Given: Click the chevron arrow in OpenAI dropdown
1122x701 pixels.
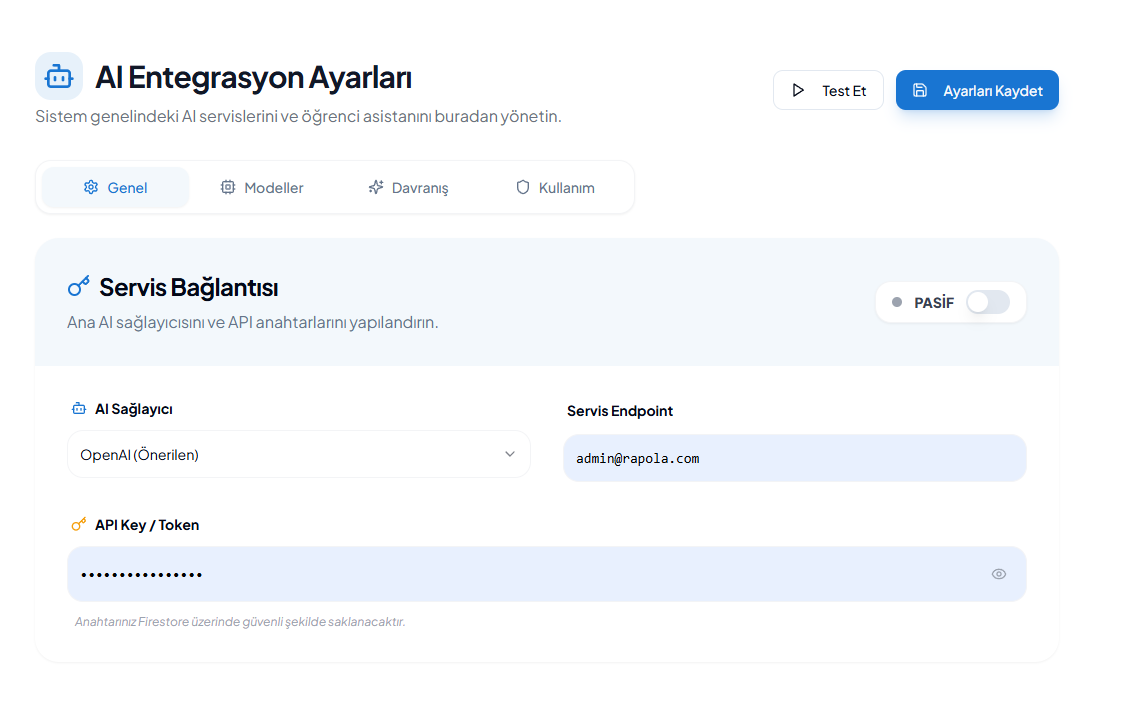Looking at the screenshot, I should [x=509, y=454].
